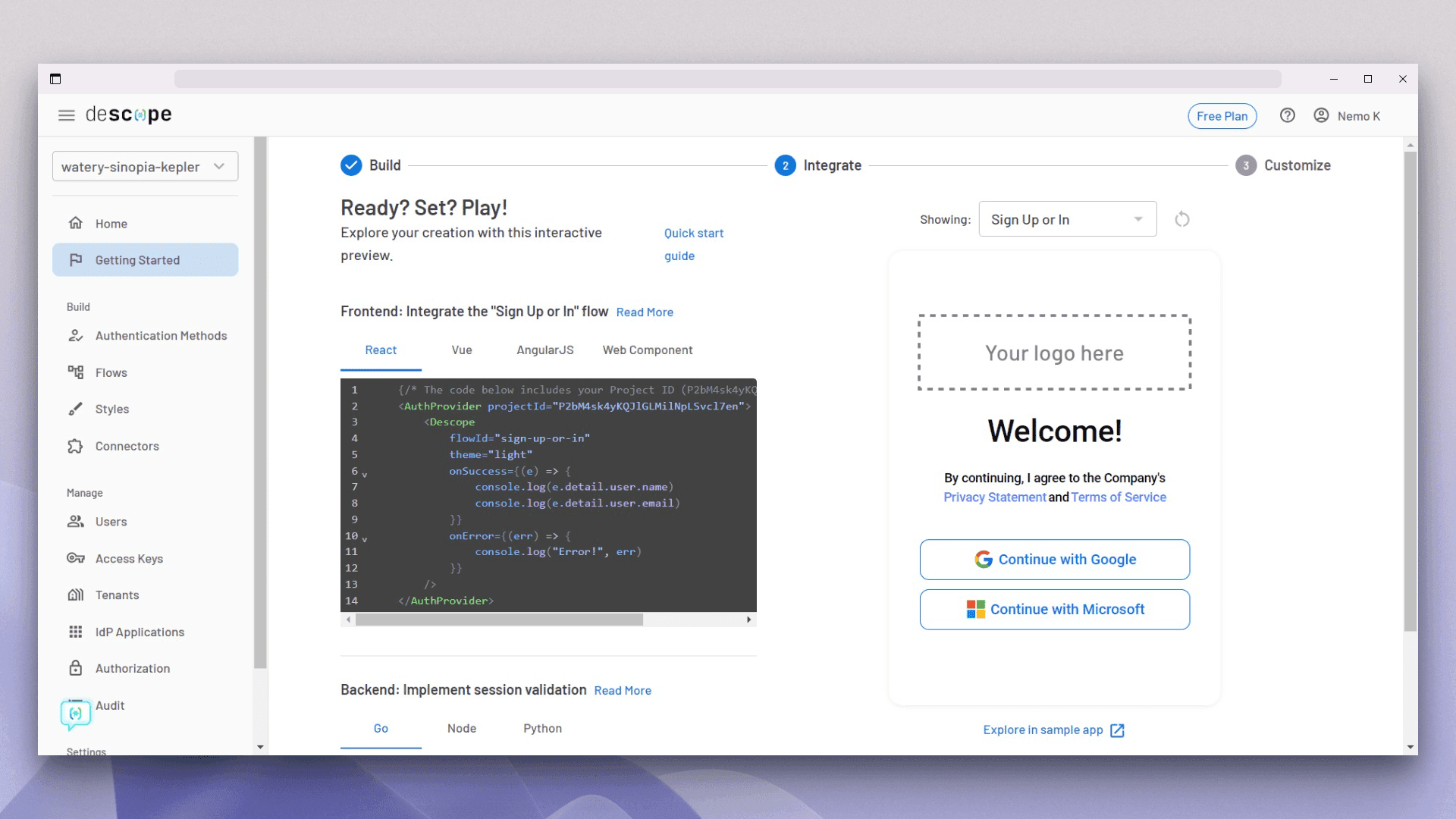1456x819 pixels.
Task: Select the Authentication Methods sidebar icon
Action: pyautogui.click(x=77, y=335)
